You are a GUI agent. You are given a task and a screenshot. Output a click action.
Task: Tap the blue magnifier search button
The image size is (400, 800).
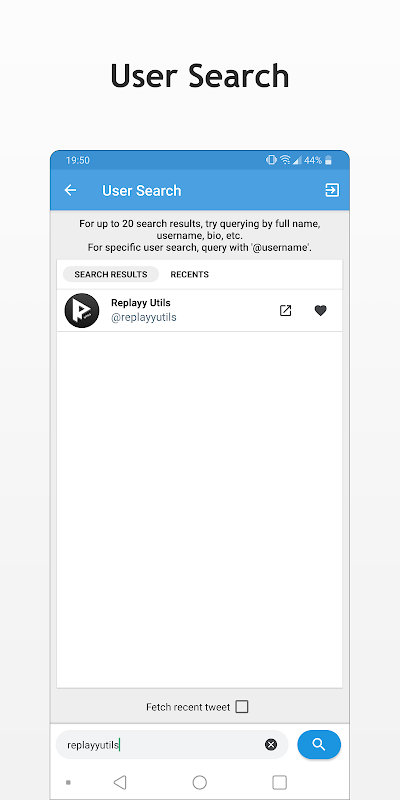point(319,744)
